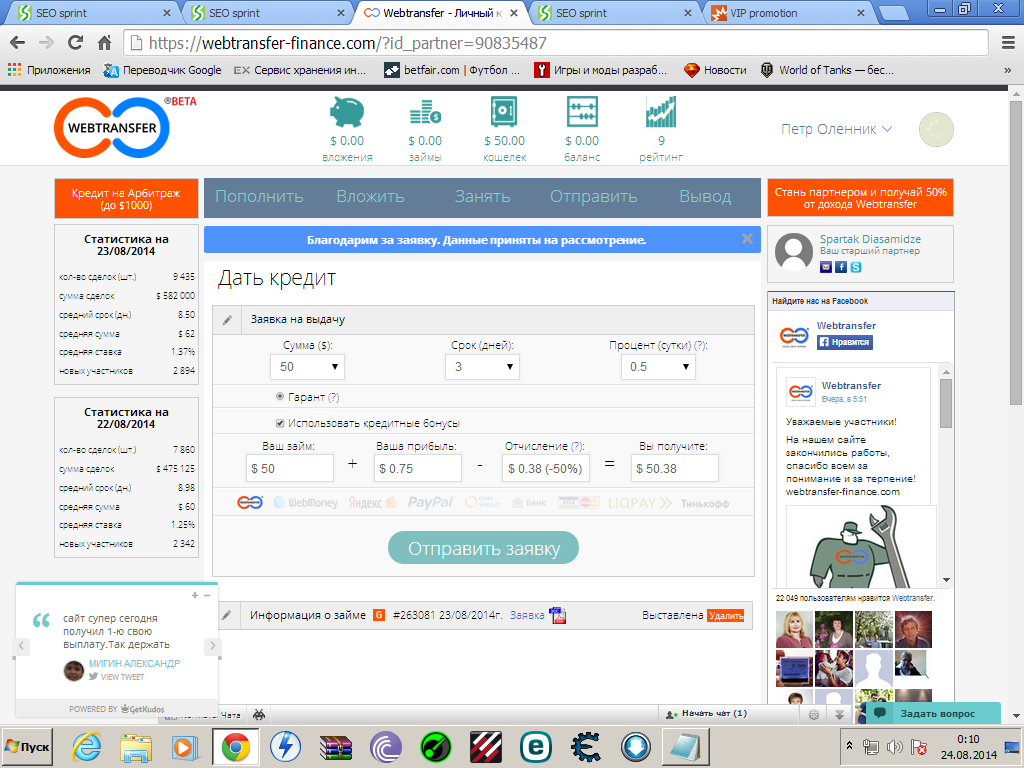The height and width of the screenshot is (768, 1024).
Task: Click the piggy bank investments icon
Action: click(x=347, y=112)
